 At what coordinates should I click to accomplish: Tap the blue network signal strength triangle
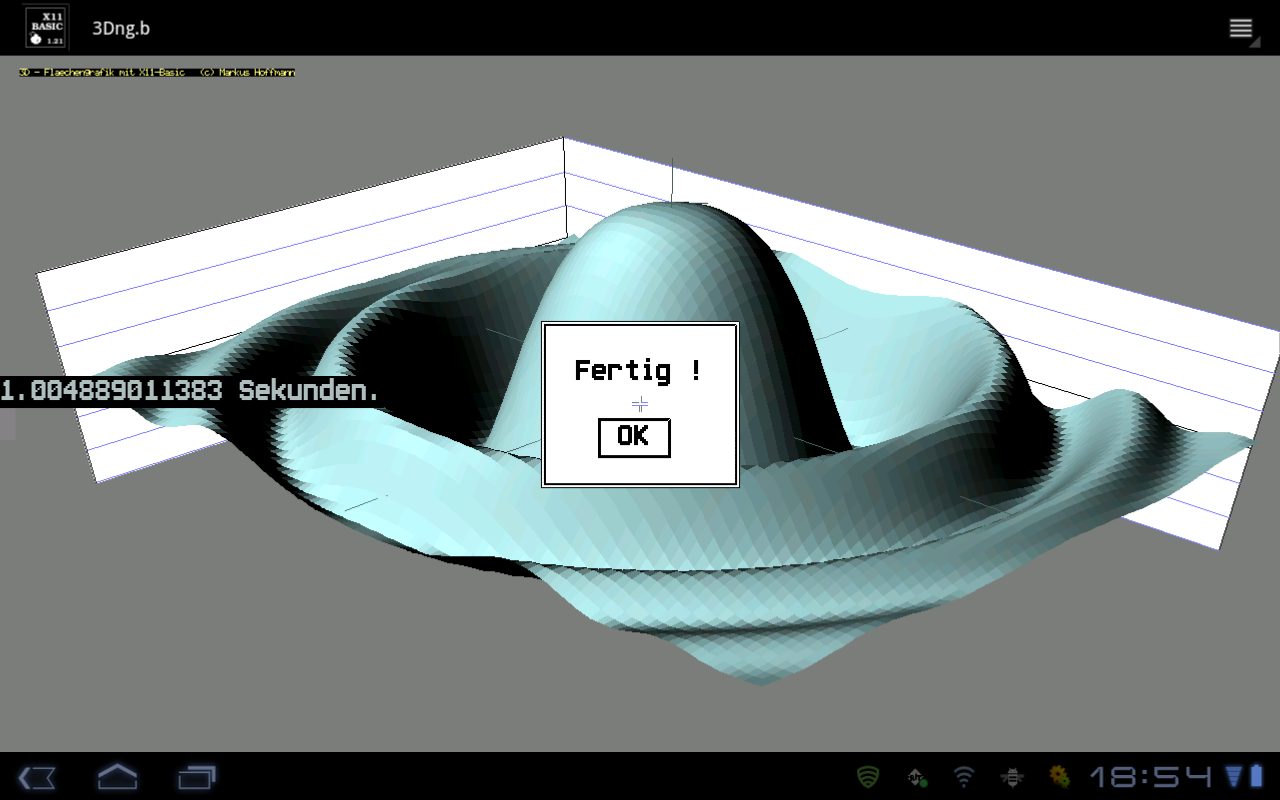point(1233,777)
